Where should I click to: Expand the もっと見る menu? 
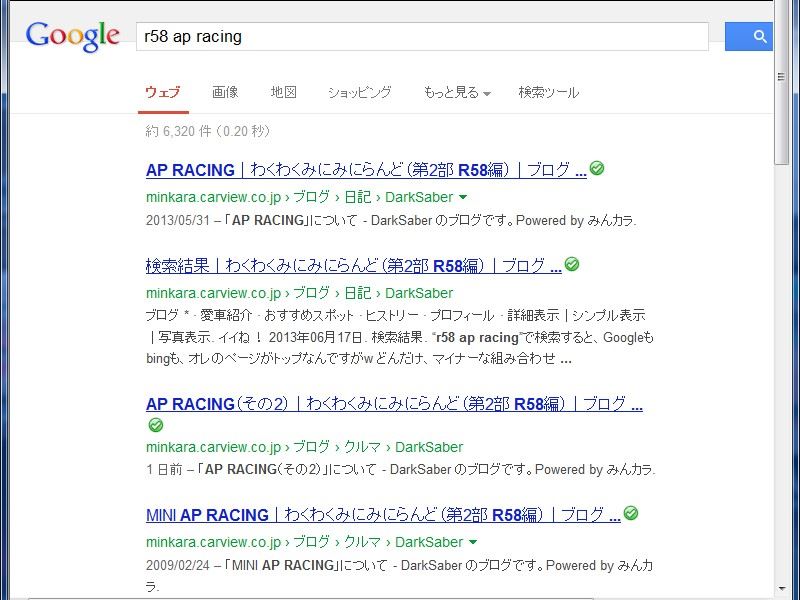pos(457,92)
